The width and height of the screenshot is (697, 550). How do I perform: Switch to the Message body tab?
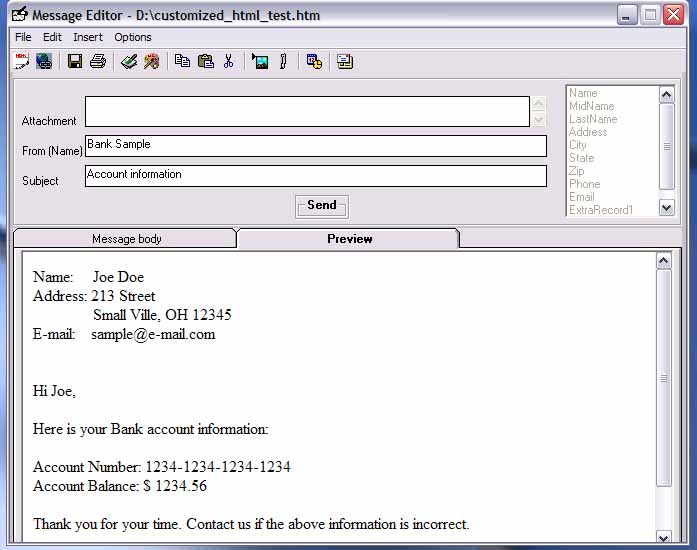[126, 239]
